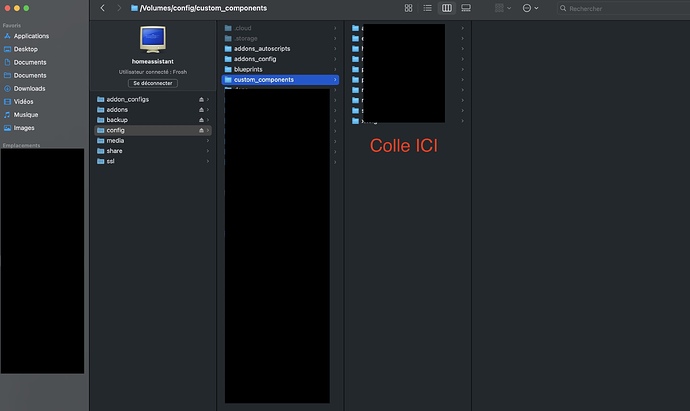Select the media folder
690x411 pixels.
(153, 140)
